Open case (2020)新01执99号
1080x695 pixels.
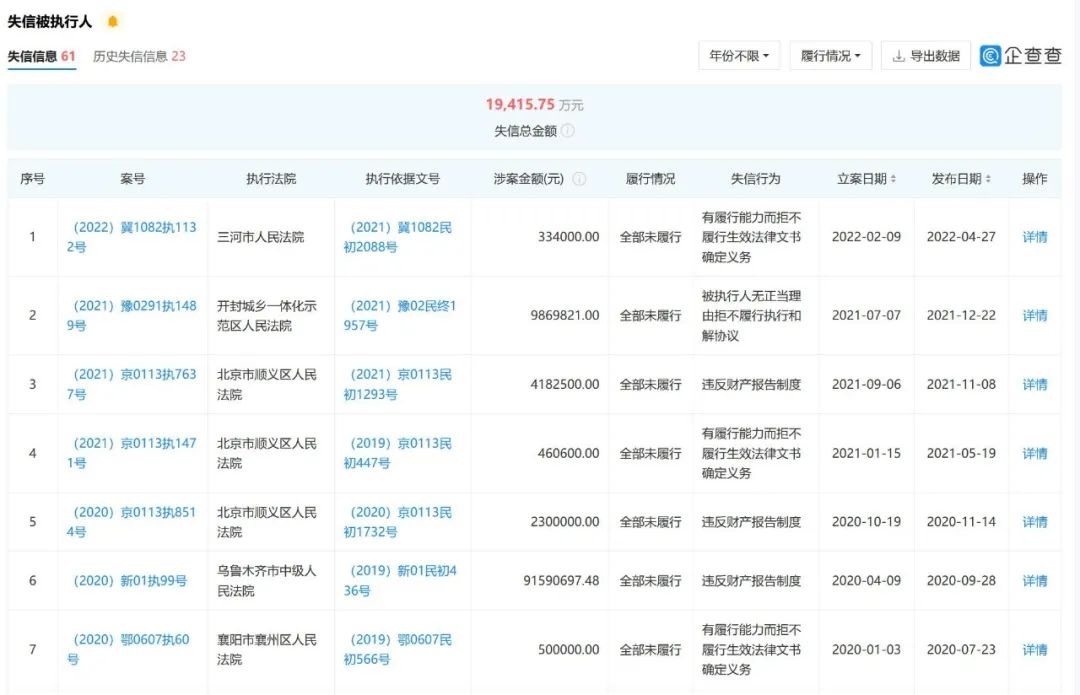(130, 581)
